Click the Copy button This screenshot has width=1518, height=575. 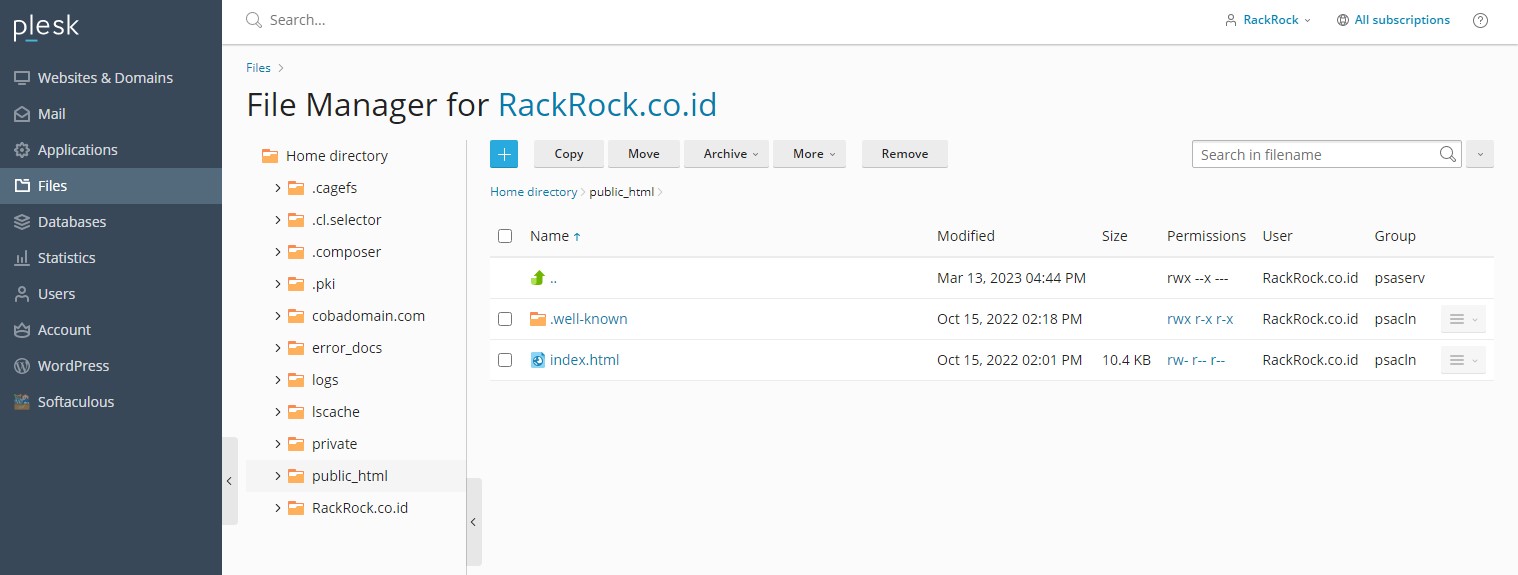[x=569, y=154]
